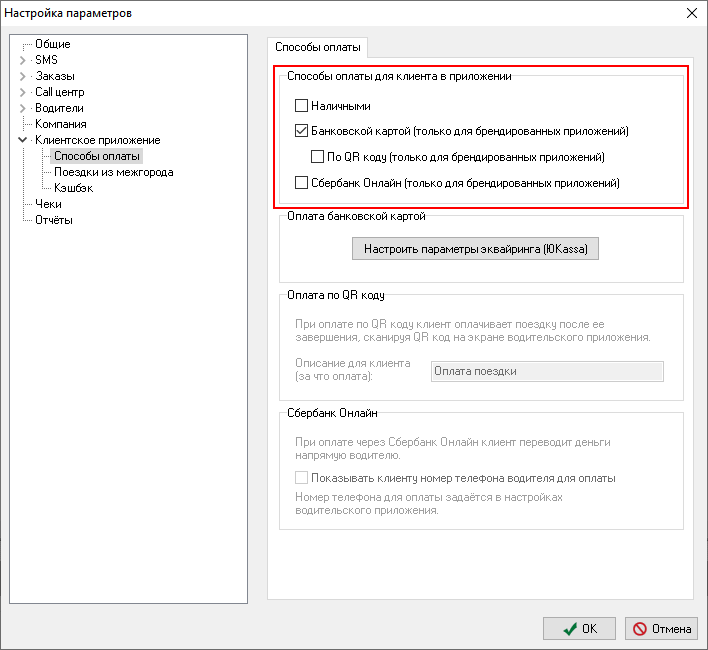The width and height of the screenshot is (708, 650).
Task: Confirm settings with the OK button
Action: 579,629
